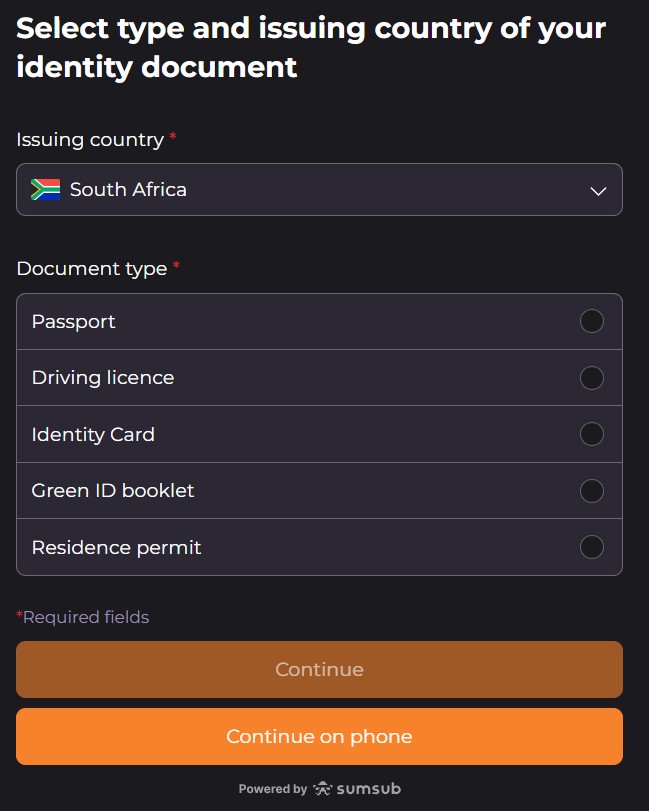Click the Driving licence row label
The width and height of the screenshot is (649, 811).
[x=103, y=377]
